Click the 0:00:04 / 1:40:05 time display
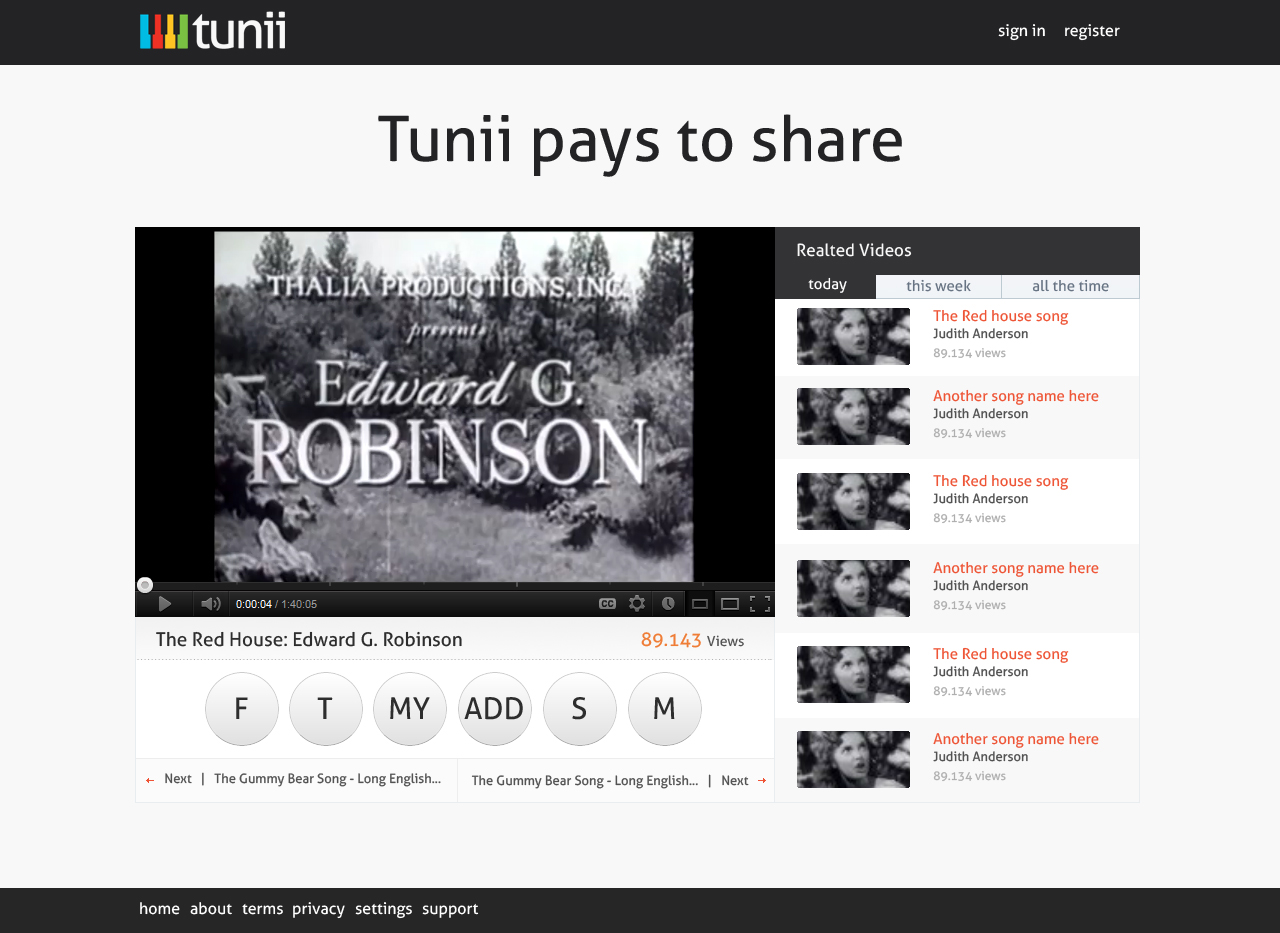This screenshot has width=1280, height=933. [276, 604]
